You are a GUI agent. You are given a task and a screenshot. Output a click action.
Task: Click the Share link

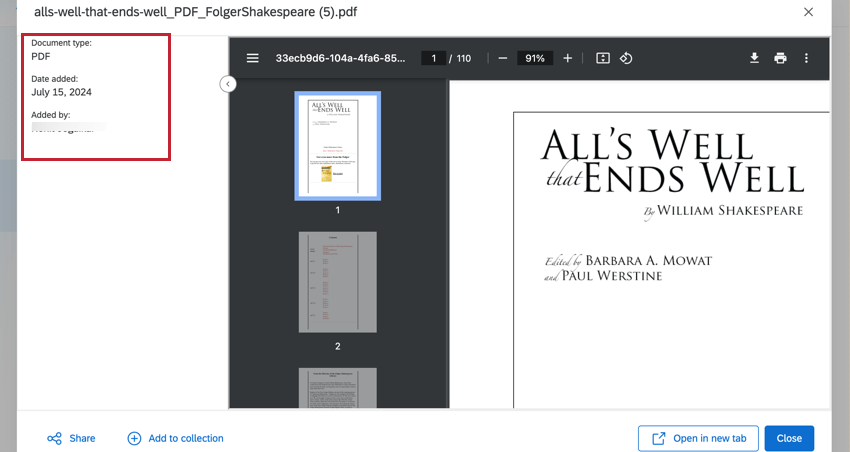click(71, 438)
